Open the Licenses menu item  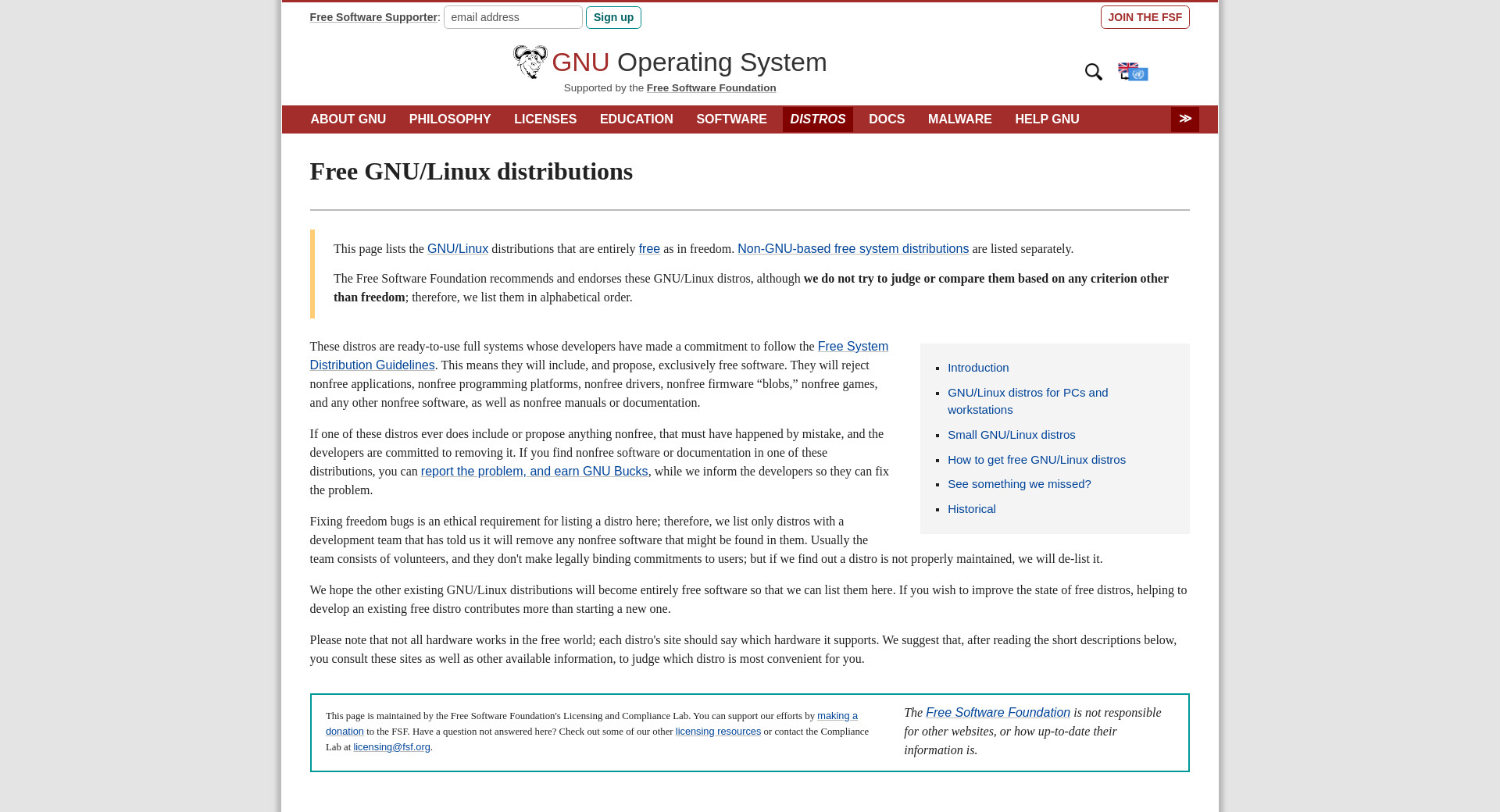pyautogui.click(x=545, y=119)
